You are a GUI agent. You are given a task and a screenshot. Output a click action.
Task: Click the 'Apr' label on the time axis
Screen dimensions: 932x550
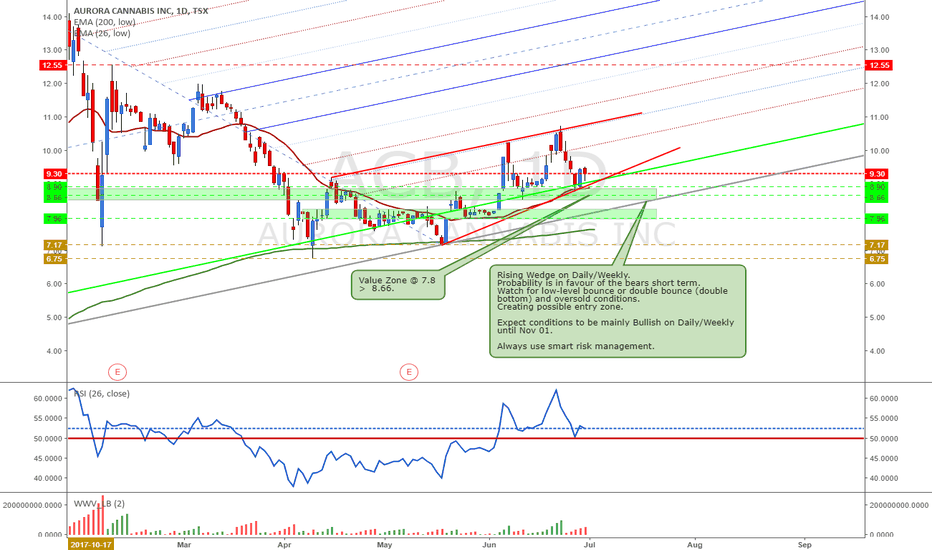click(284, 544)
